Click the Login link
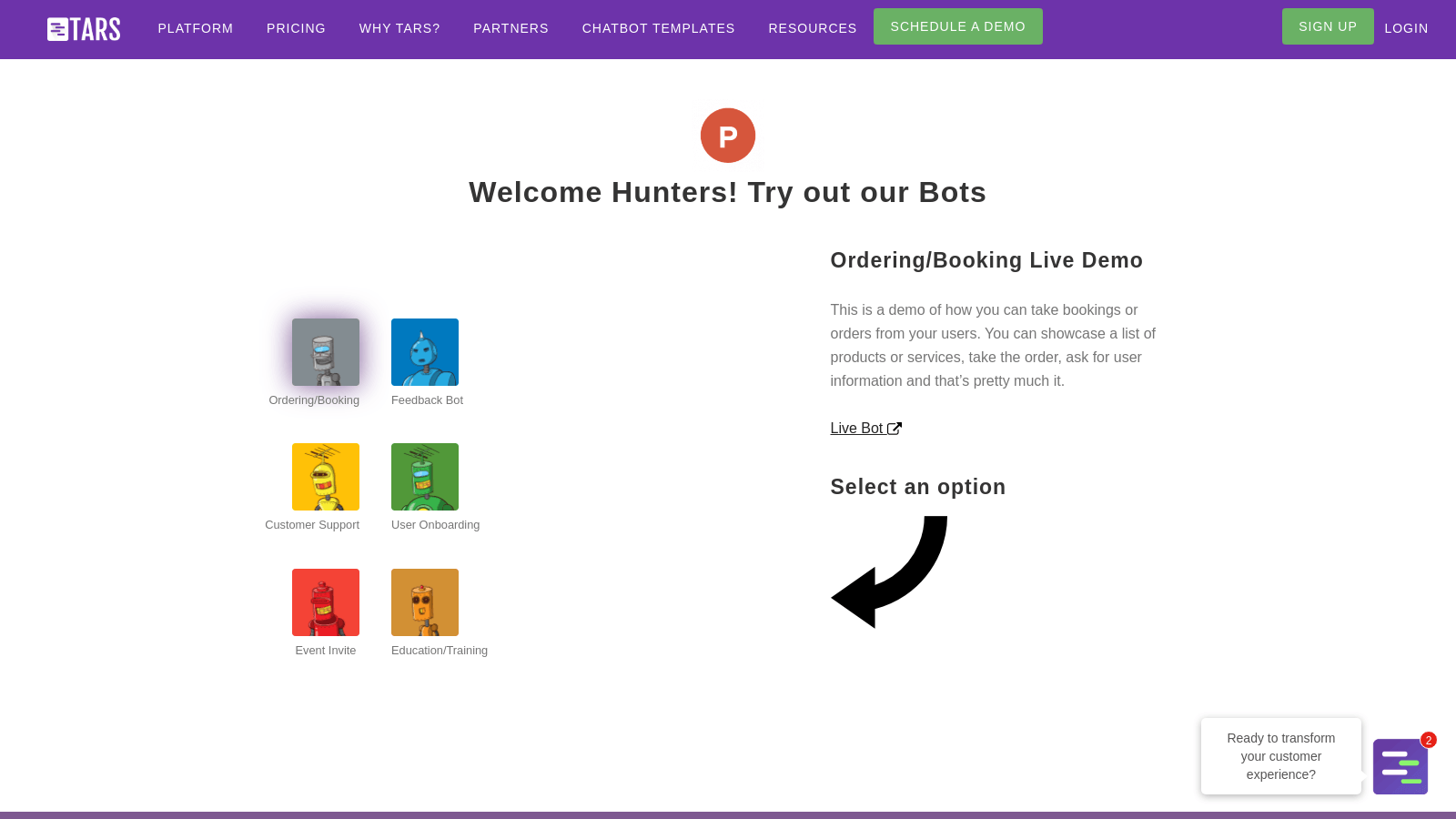1456x819 pixels. click(1406, 28)
